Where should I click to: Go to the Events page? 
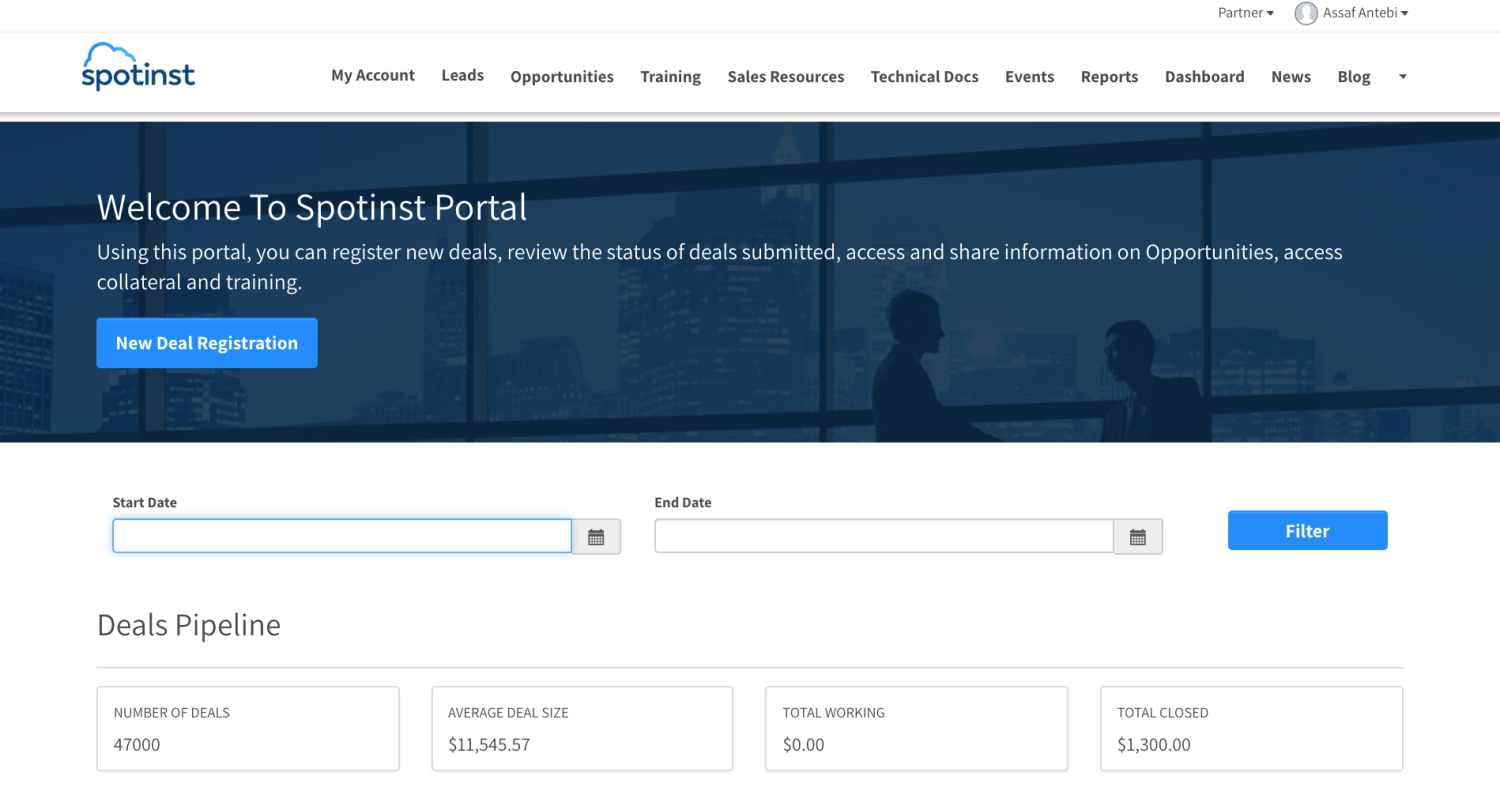point(1030,77)
